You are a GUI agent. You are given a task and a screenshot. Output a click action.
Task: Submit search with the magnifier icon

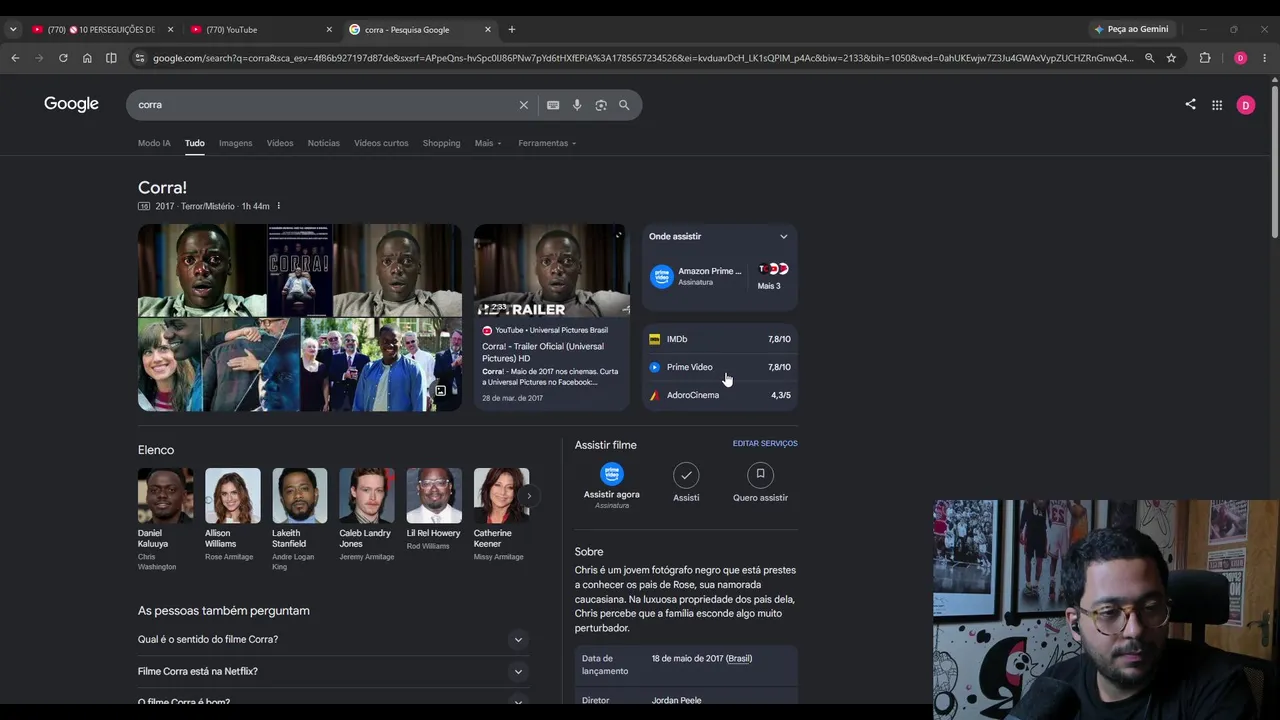click(624, 105)
